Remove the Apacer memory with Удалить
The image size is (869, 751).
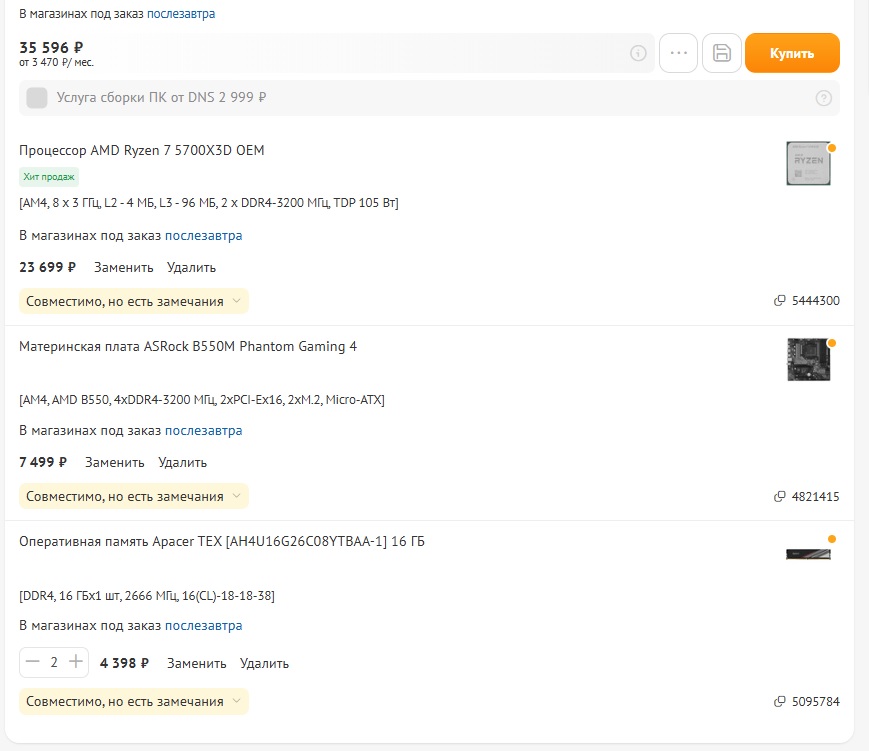(264, 663)
